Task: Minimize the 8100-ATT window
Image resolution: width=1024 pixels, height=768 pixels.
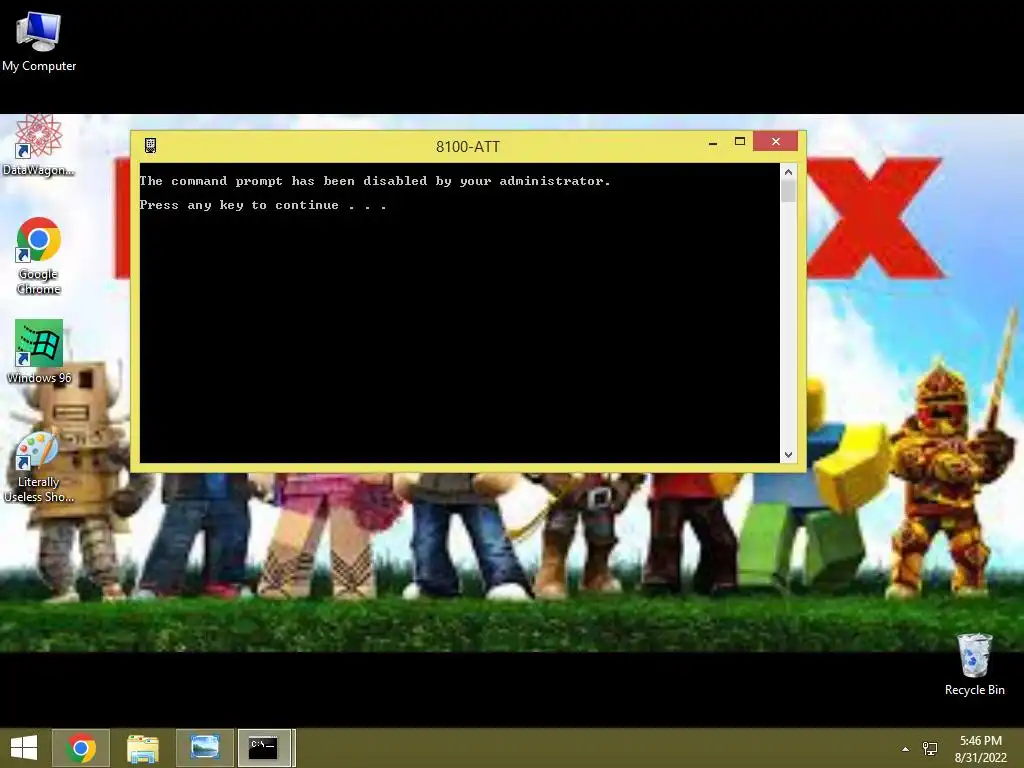Action: coord(713,142)
